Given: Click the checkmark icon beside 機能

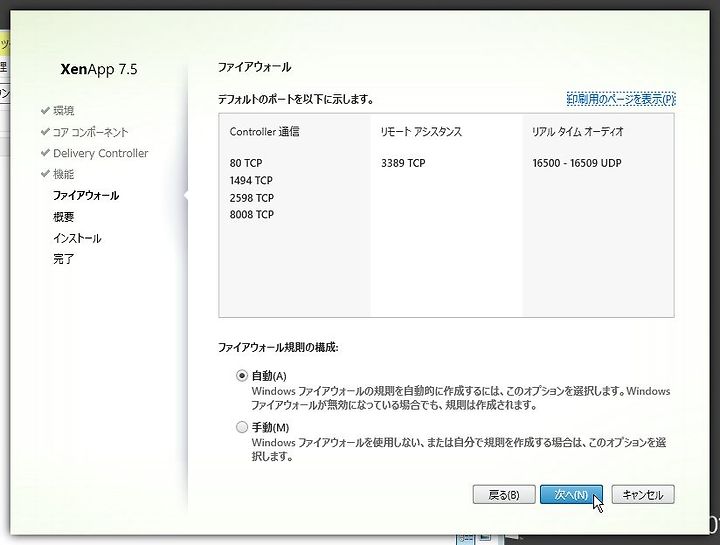Looking at the screenshot, I should 45,174.
